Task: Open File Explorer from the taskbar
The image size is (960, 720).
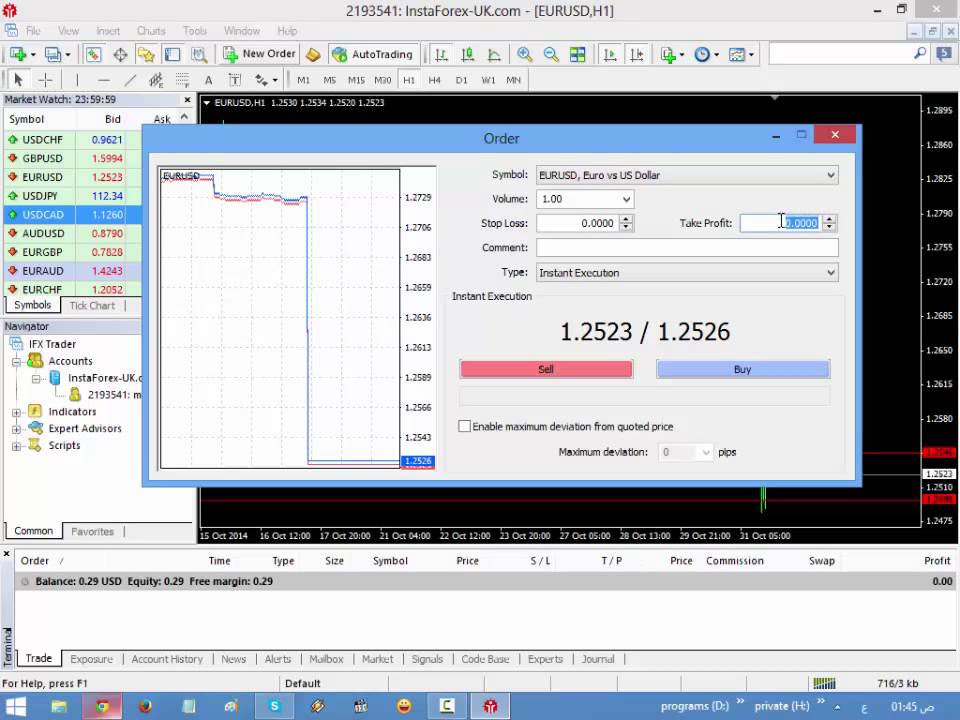Action: [59, 706]
